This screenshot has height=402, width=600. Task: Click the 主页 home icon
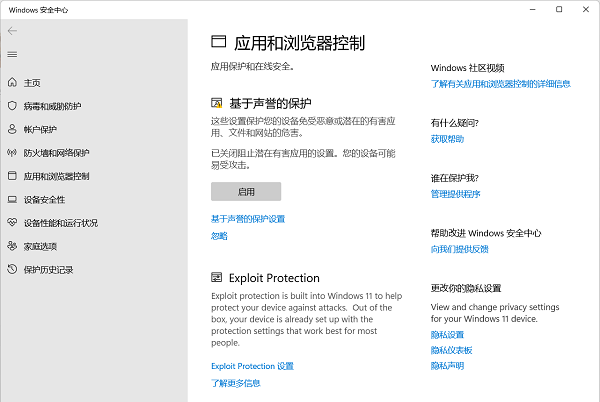click(x=12, y=82)
